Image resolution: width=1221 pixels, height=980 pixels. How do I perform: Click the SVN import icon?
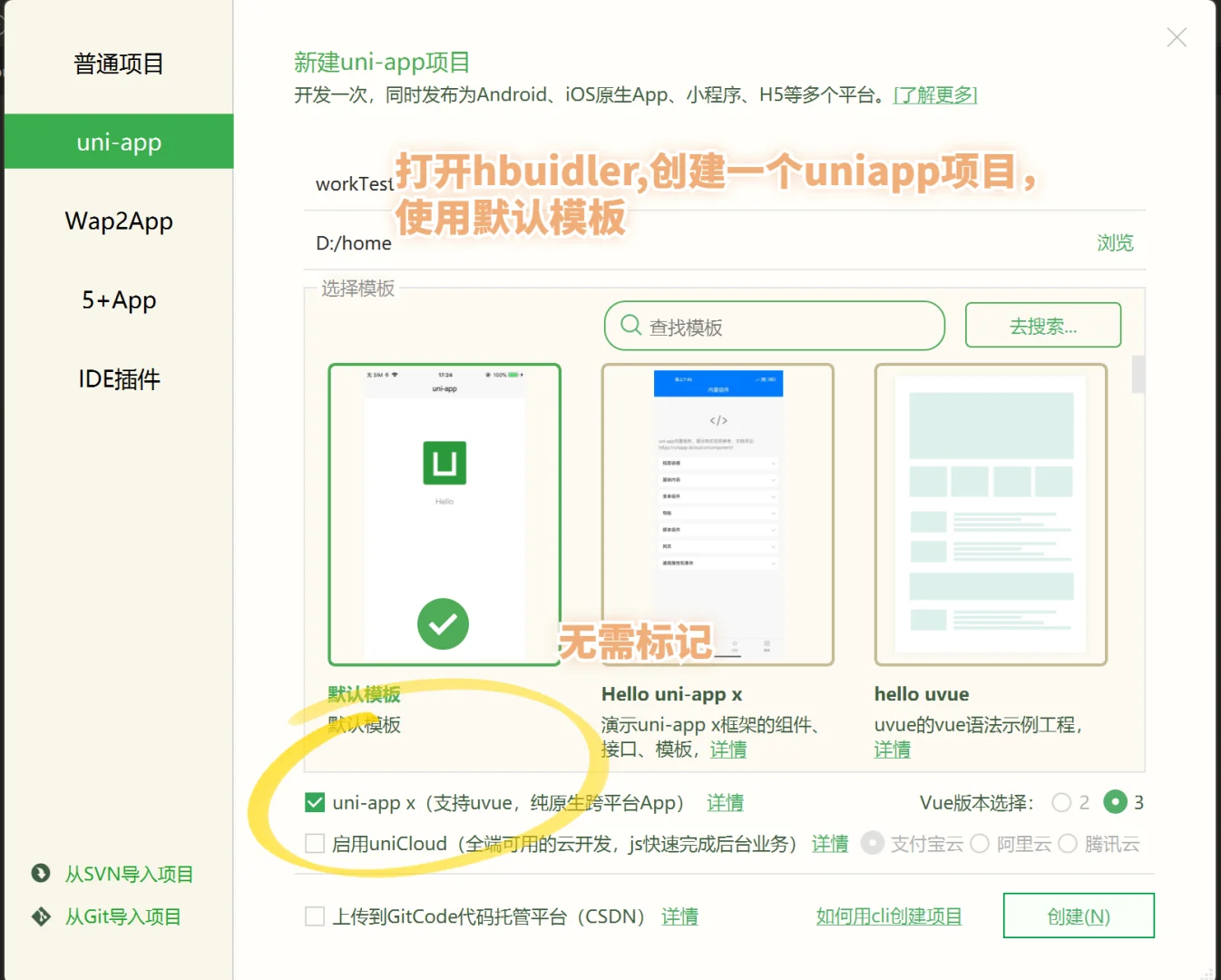tap(41, 874)
